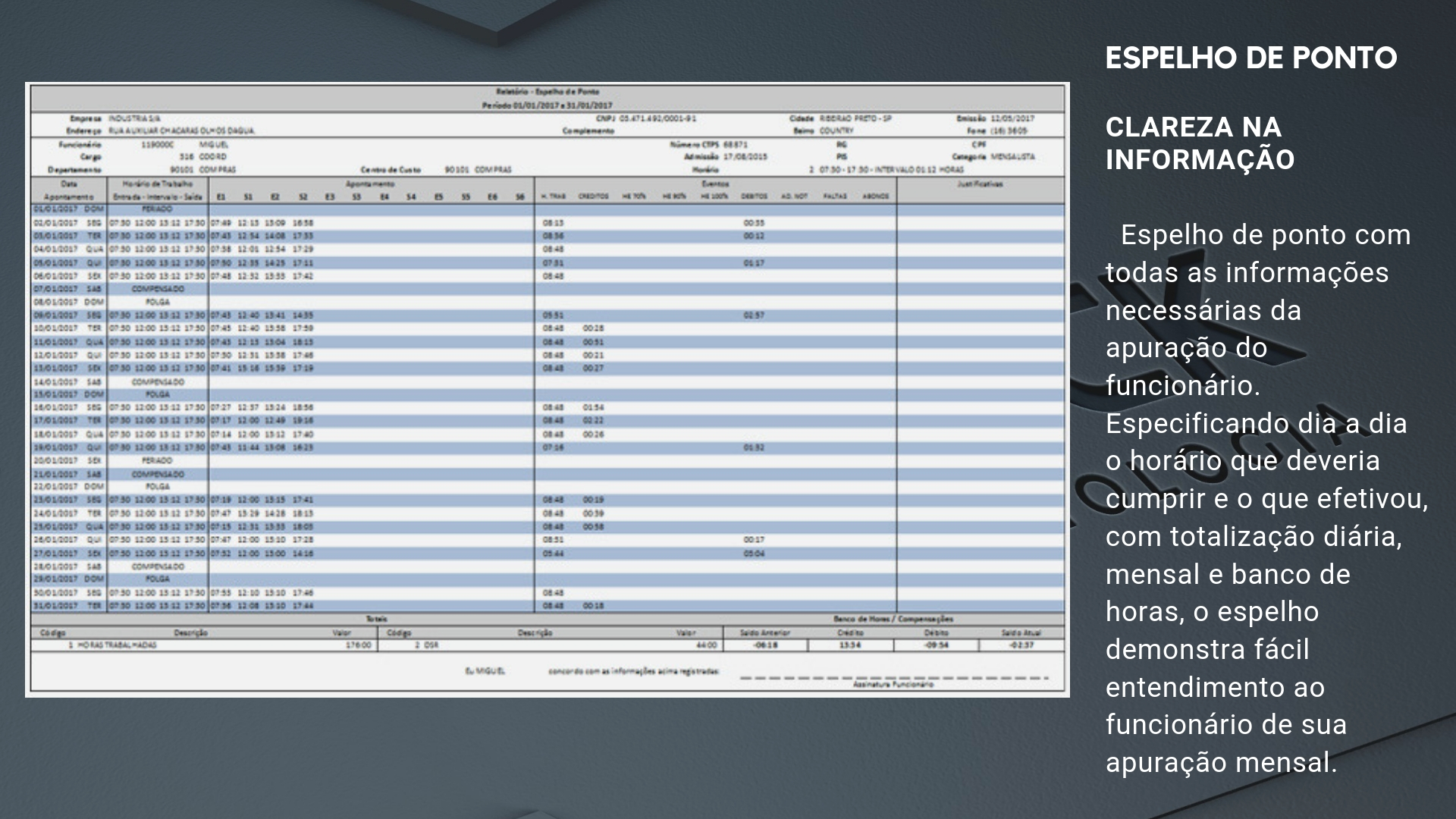This screenshot has width=1456, height=819.
Task: Click the timesheet report image
Action: coord(547,389)
